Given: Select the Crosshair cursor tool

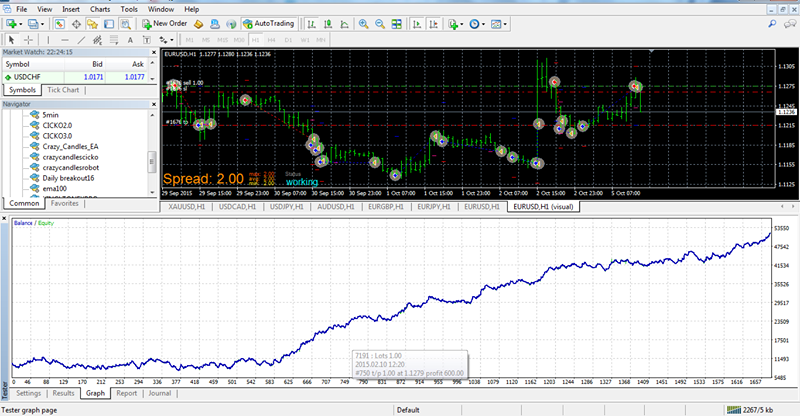Looking at the screenshot, I should [29, 39].
